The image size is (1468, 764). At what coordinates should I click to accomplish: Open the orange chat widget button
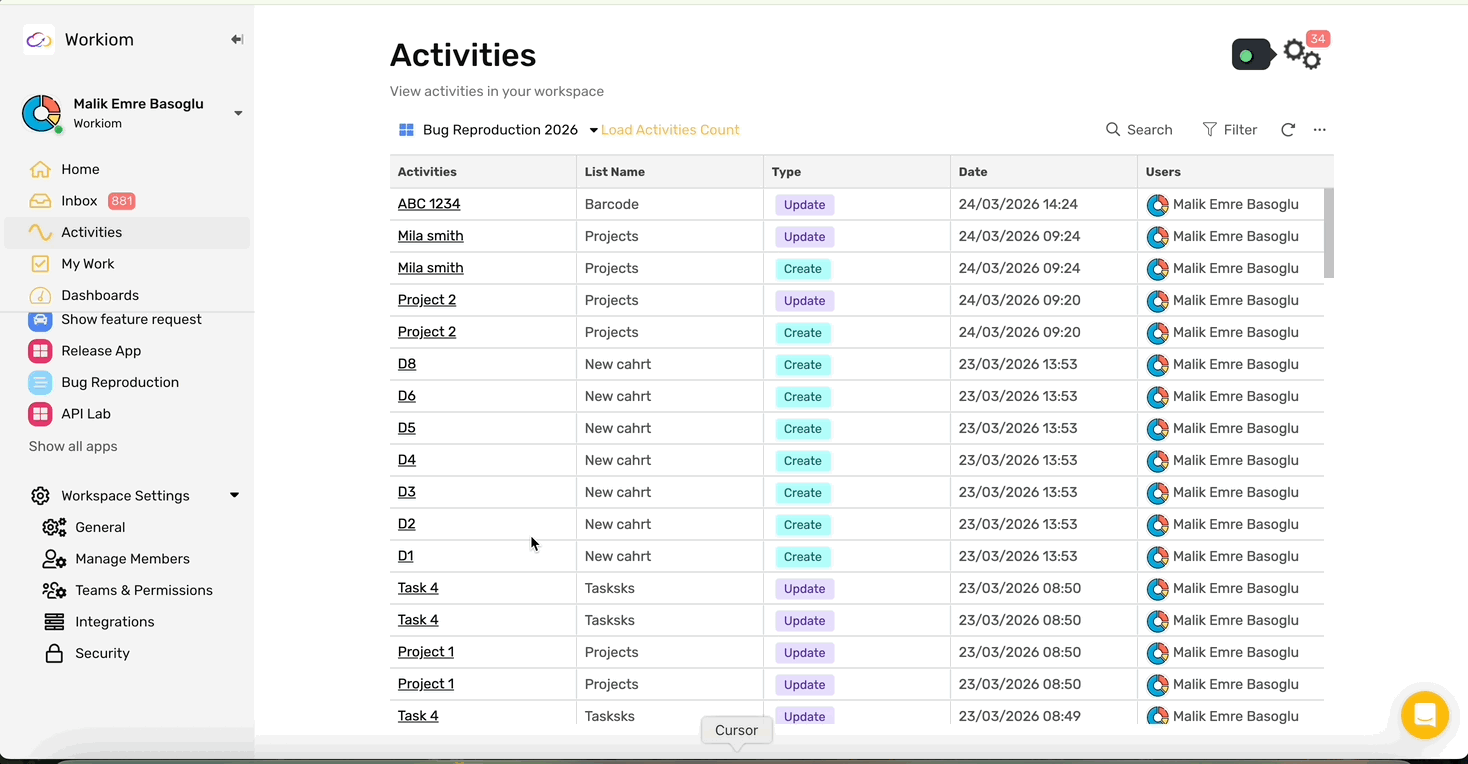point(1425,715)
